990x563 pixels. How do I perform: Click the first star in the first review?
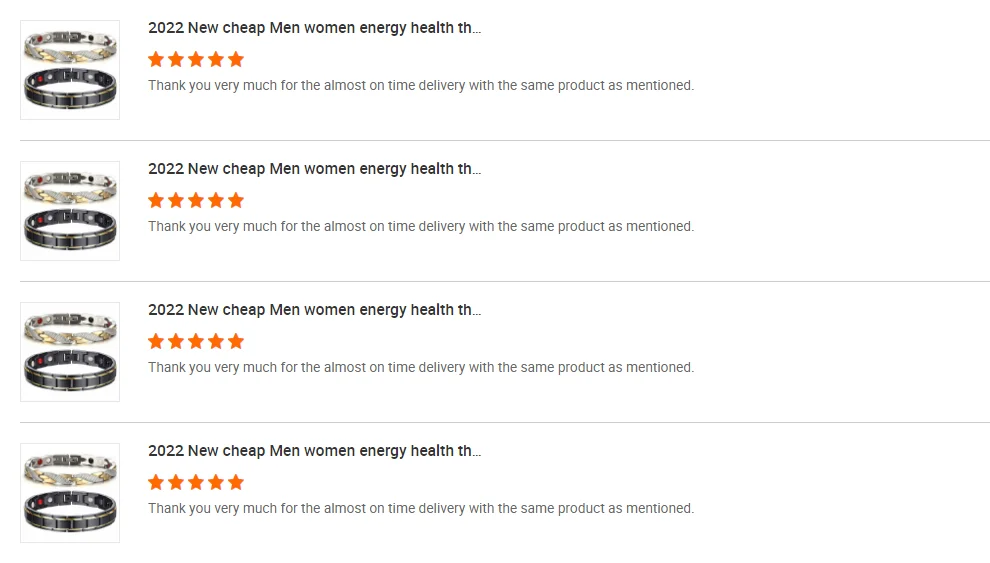point(156,59)
